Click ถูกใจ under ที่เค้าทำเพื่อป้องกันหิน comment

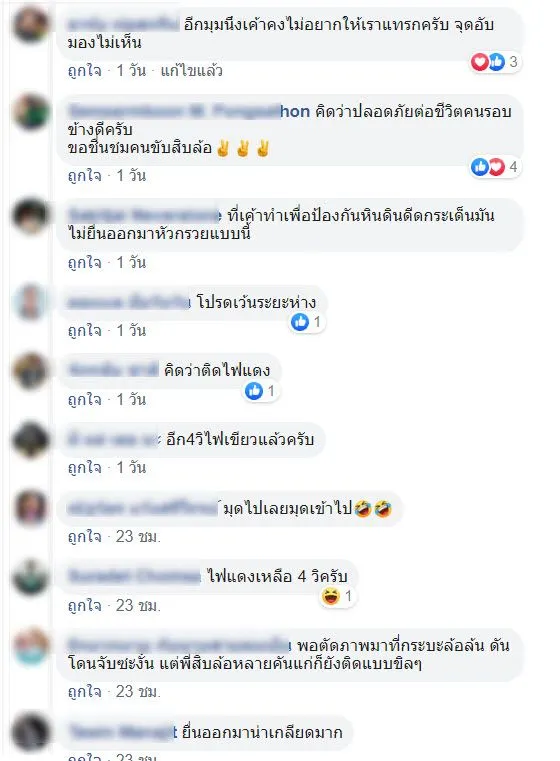[85, 263]
